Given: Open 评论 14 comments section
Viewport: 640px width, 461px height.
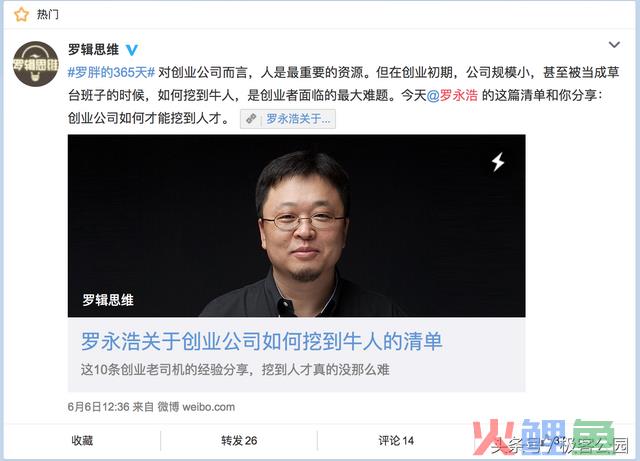Looking at the screenshot, I should click(x=396, y=441).
